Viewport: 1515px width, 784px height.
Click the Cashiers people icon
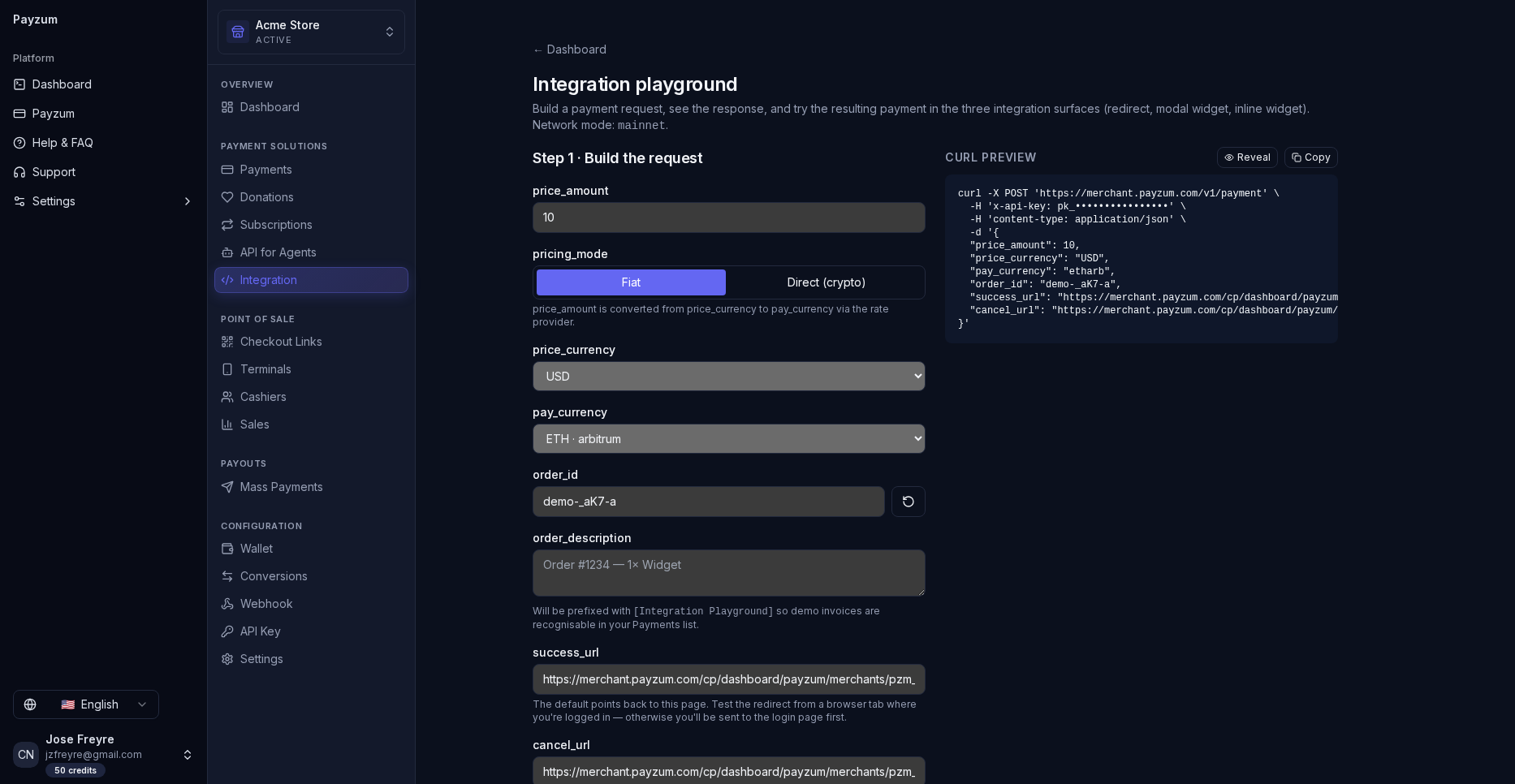227,397
